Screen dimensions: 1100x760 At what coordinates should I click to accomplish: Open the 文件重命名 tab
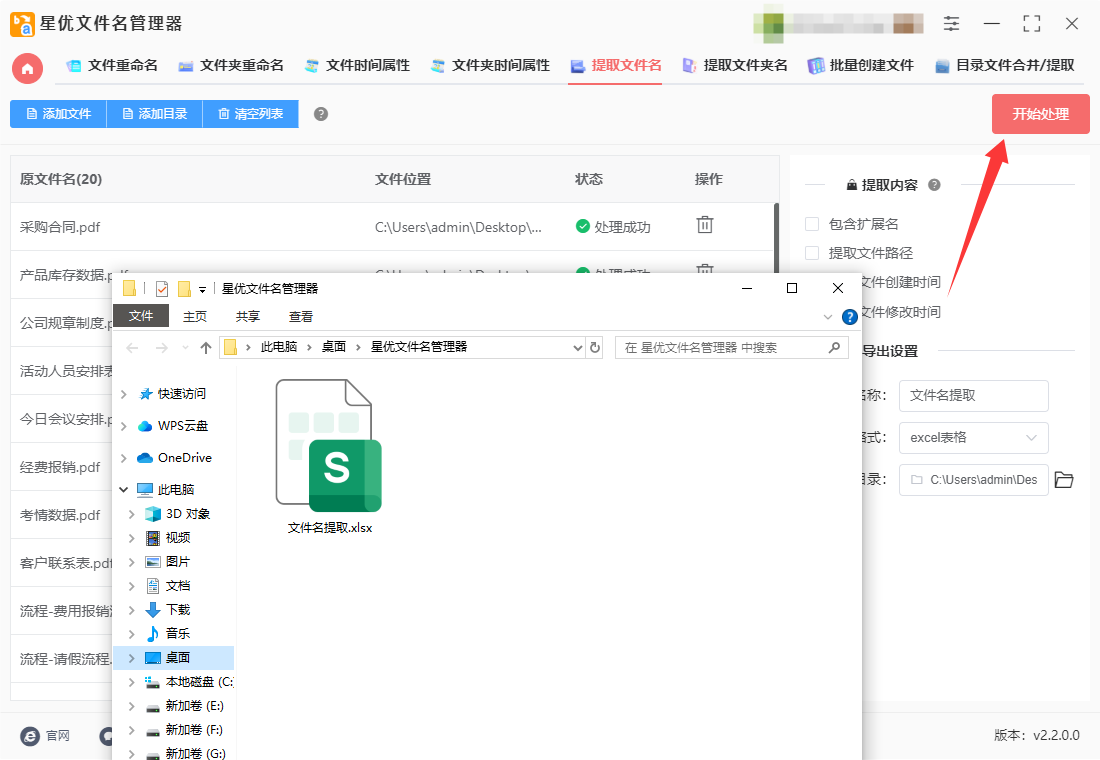click(112, 66)
